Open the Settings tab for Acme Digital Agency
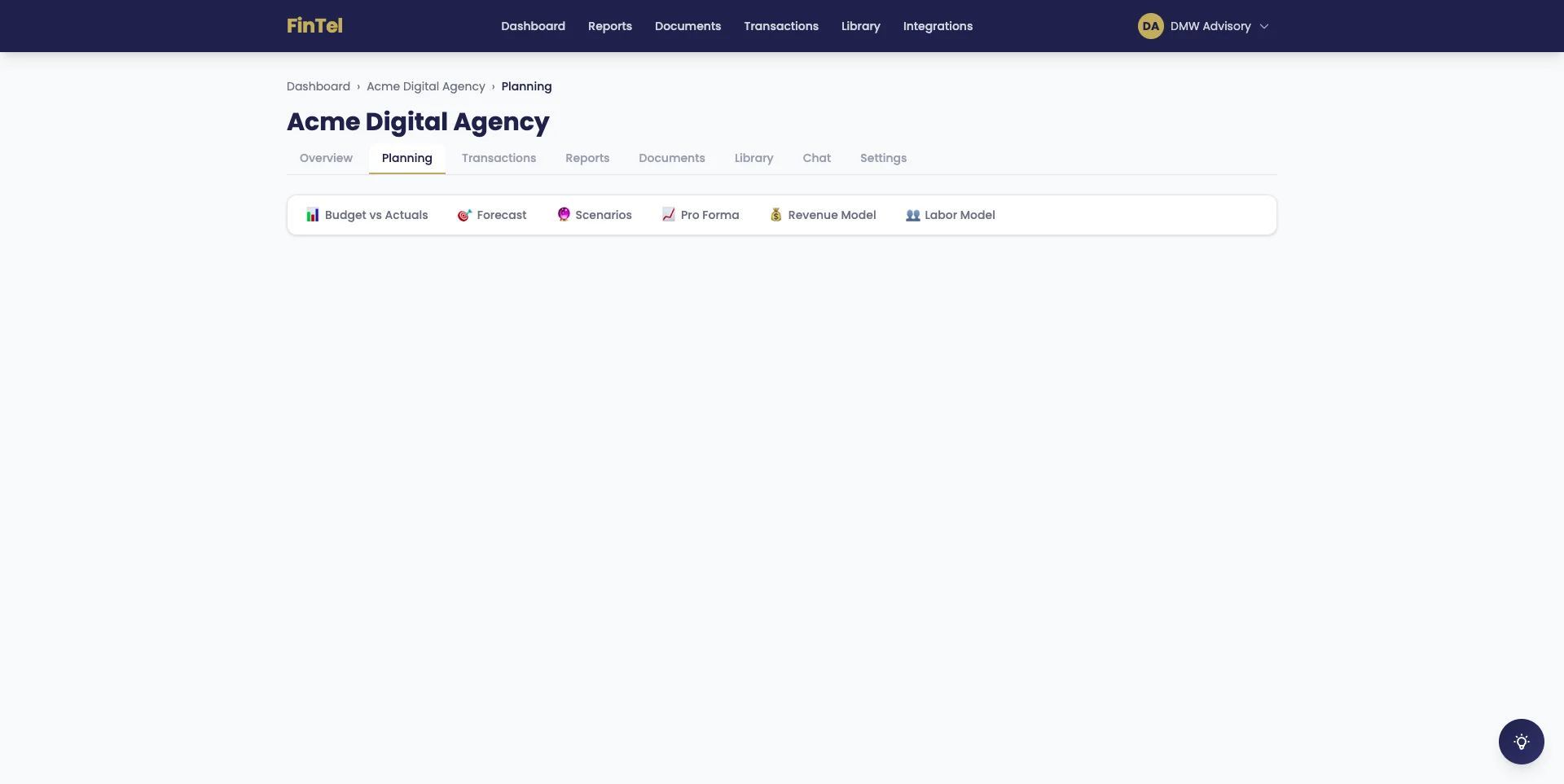The width and height of the screenshot is (1564, 784). (x=883, y=158)
